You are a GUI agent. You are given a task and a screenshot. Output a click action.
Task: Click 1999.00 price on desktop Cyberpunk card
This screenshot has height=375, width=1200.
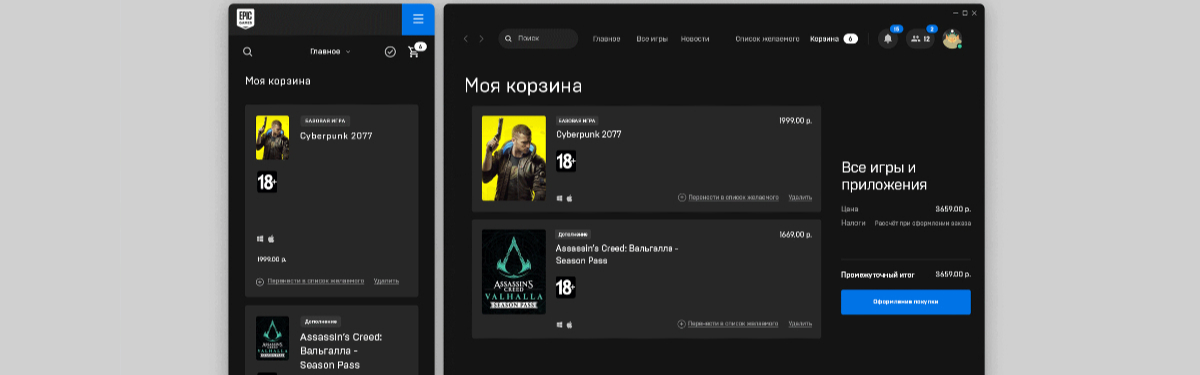click(x=795, y=120)
